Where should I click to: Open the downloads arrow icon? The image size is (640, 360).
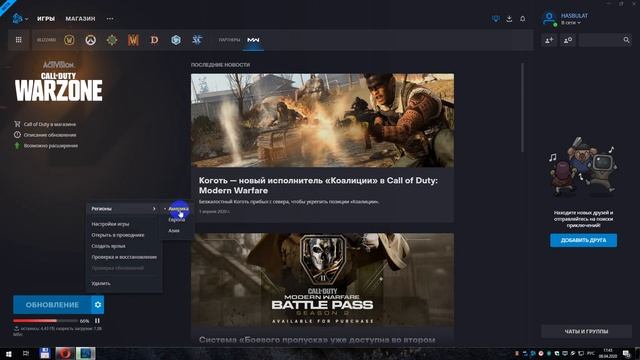(509, 19)
